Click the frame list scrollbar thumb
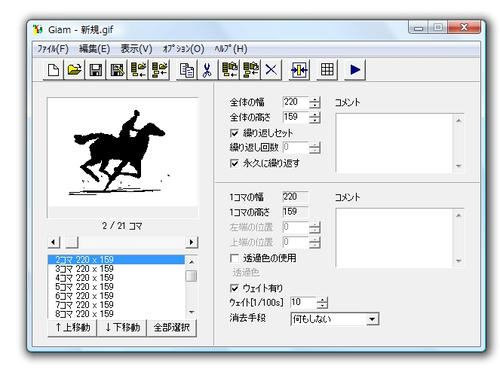The width and height of the screenshot is (500, 372). [x=191, y=276]
